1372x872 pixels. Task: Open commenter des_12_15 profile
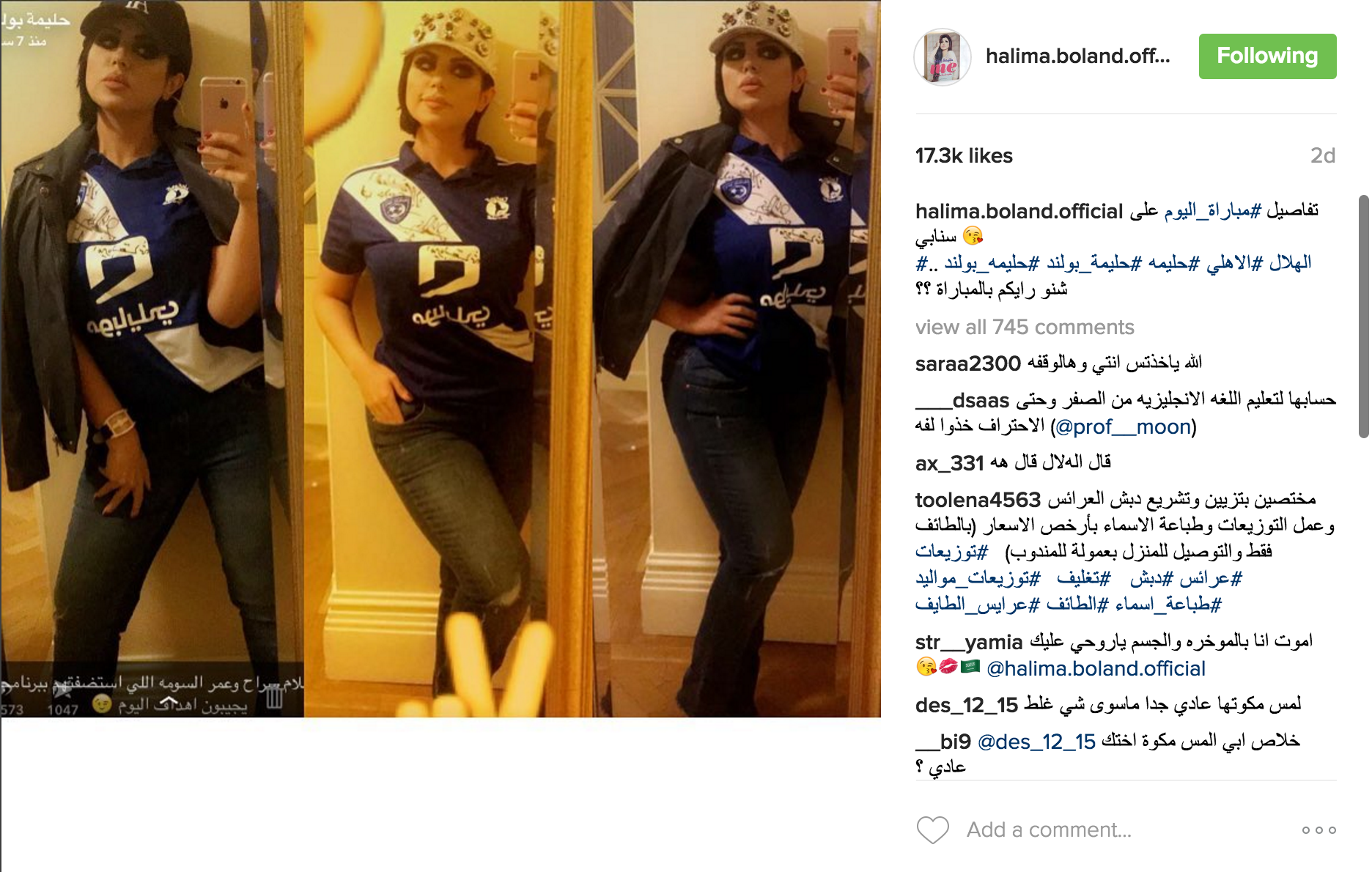click(966, 705)
